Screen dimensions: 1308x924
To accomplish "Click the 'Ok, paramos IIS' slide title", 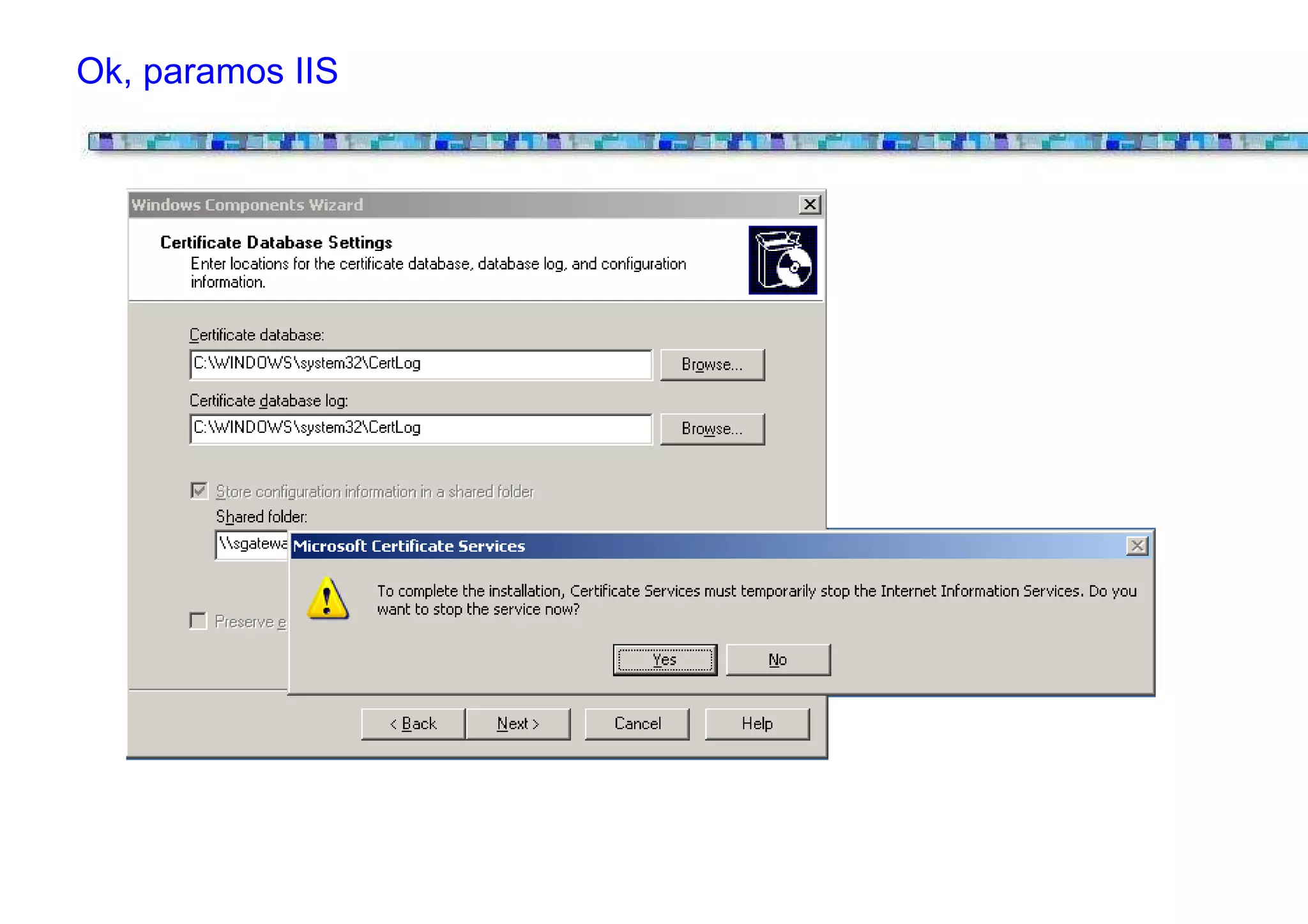I will point(207,71).
